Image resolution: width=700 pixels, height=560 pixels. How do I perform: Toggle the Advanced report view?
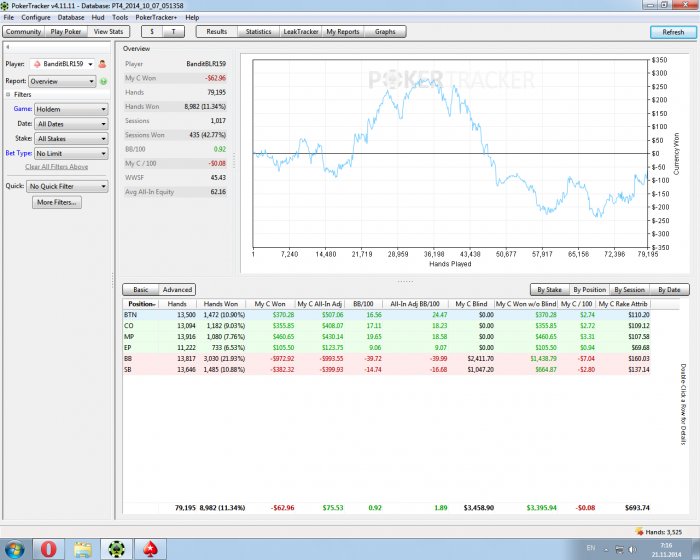click(x=177, y=289)
